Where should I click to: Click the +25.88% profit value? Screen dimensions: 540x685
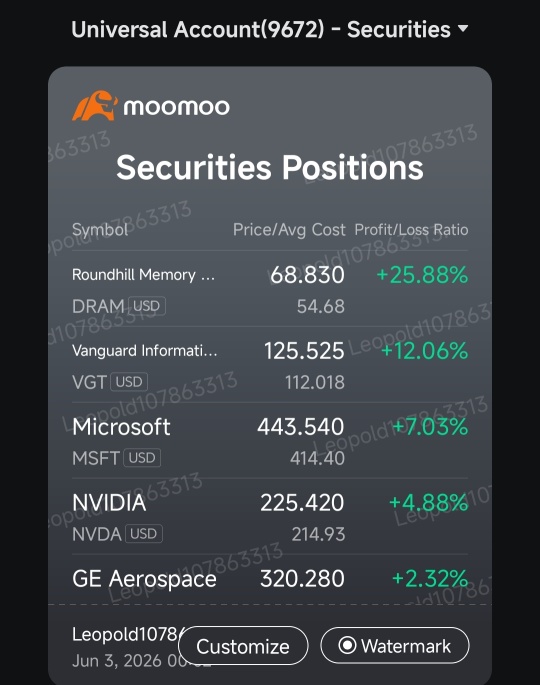(422, 275)
